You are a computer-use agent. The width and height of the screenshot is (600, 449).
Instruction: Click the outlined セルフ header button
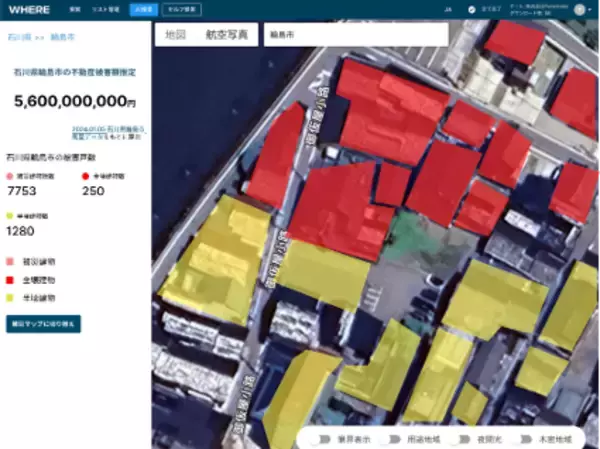pyautogui.click(x=182, y=10)
